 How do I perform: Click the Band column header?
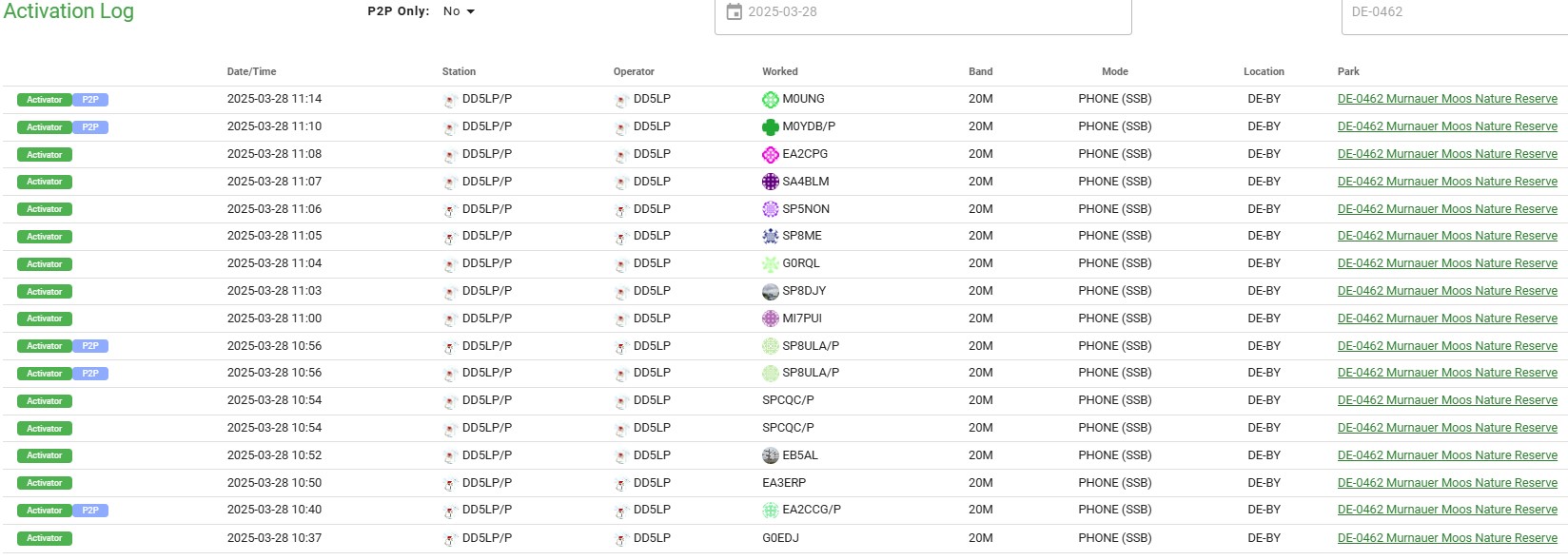coord(980,71)
